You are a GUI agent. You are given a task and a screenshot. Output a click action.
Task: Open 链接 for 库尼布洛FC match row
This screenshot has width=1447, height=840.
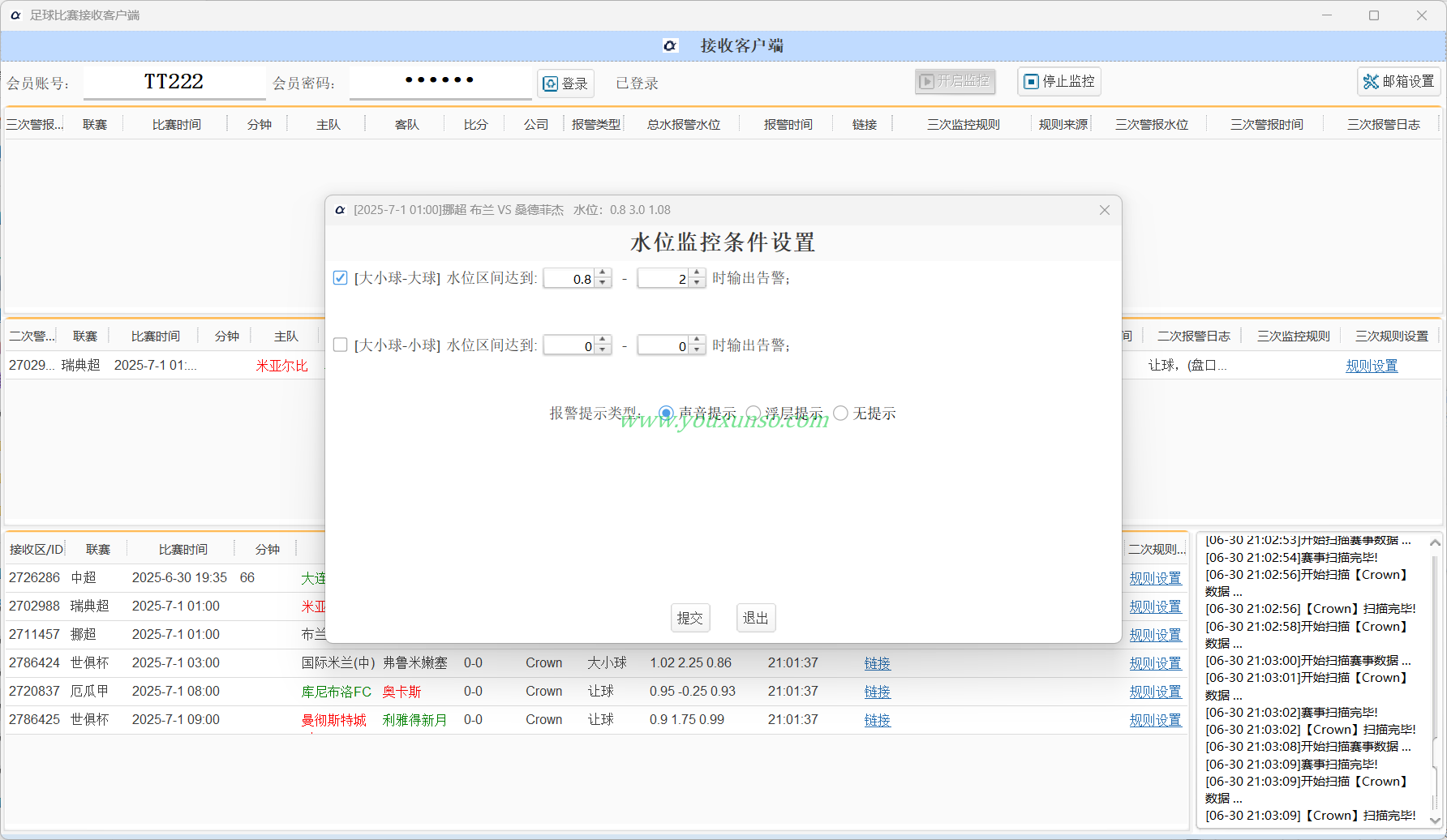point(878,692)
